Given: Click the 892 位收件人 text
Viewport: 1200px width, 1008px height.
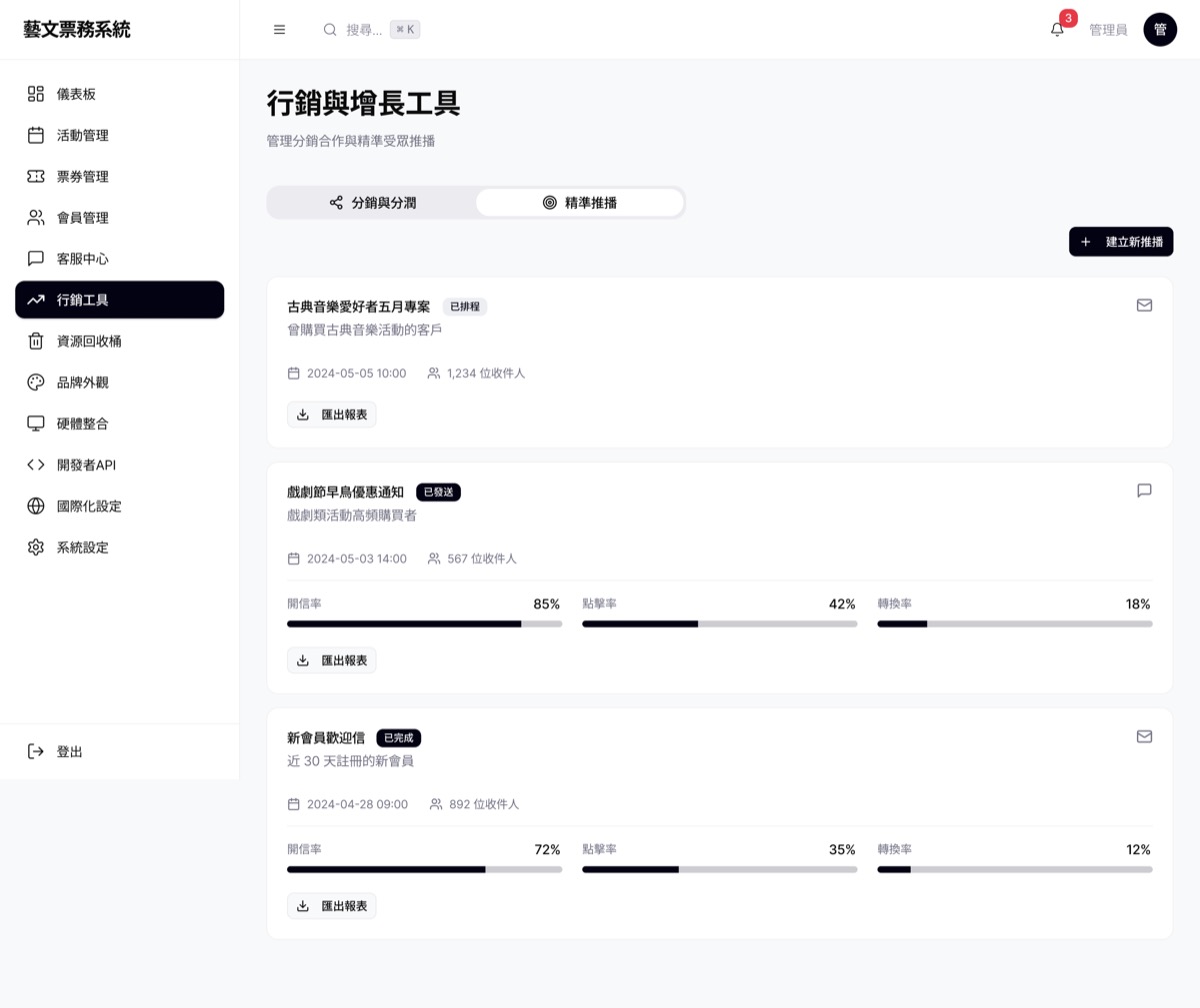Looking at the screenshot, I should (484, 804).
